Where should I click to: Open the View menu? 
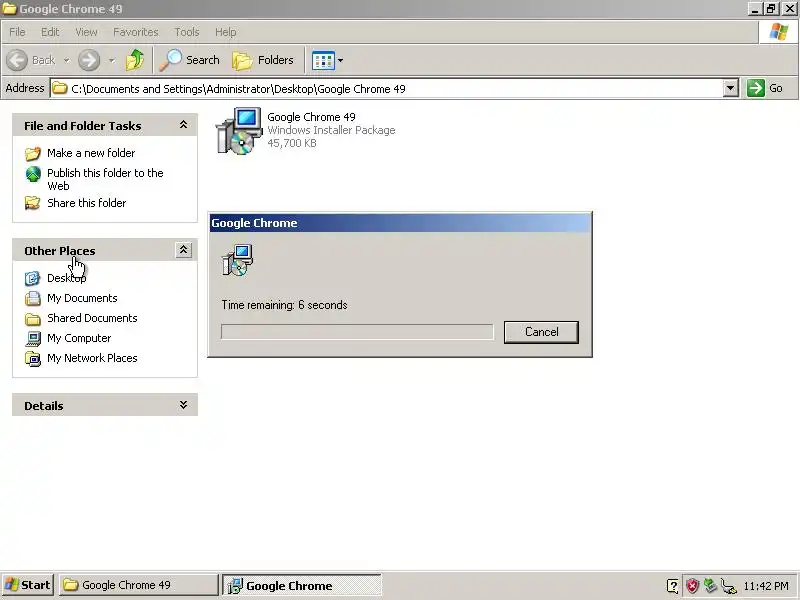click(x=86, y=32)
